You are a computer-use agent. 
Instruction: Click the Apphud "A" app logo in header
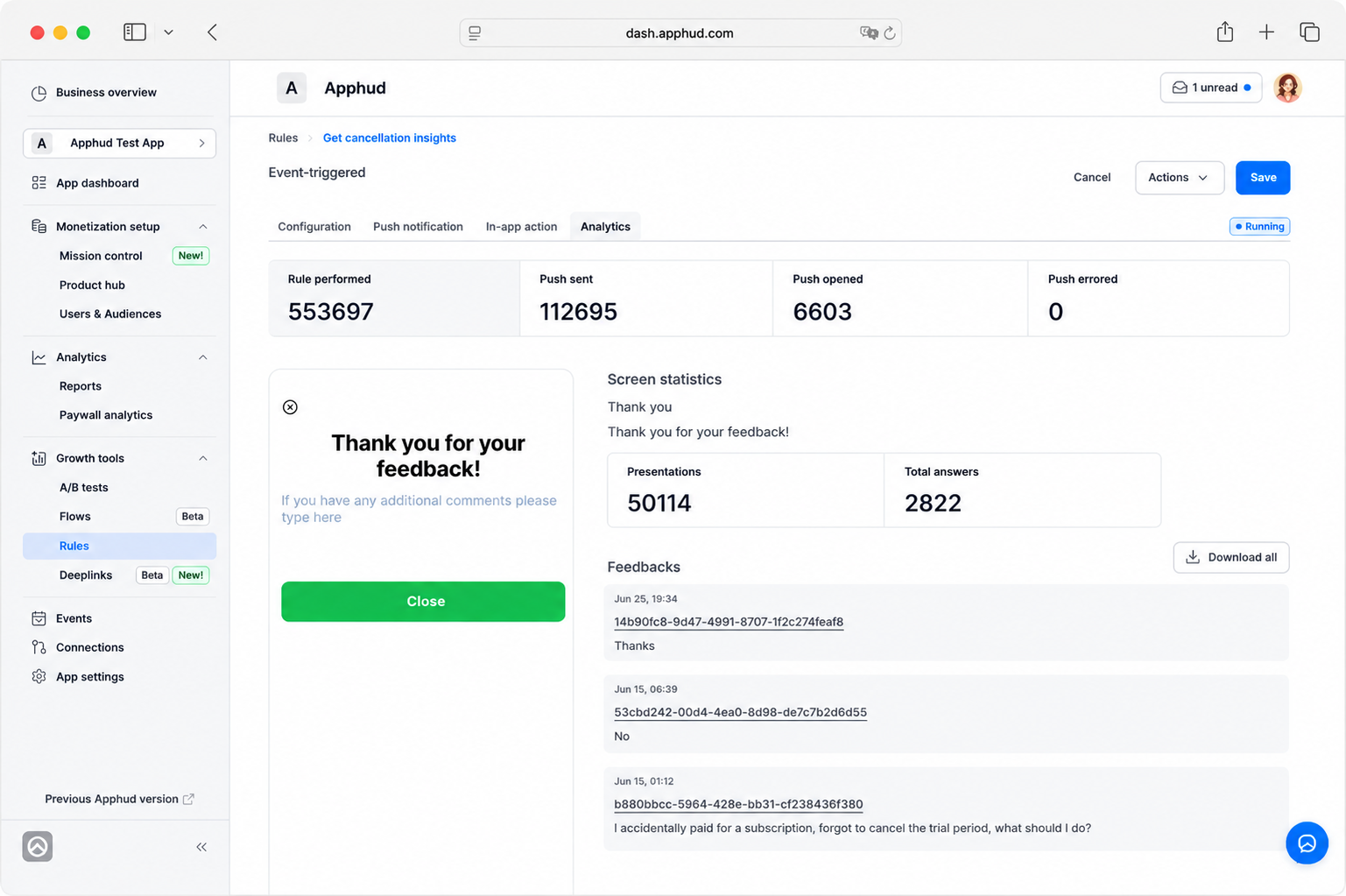click(x=292, y=88)
